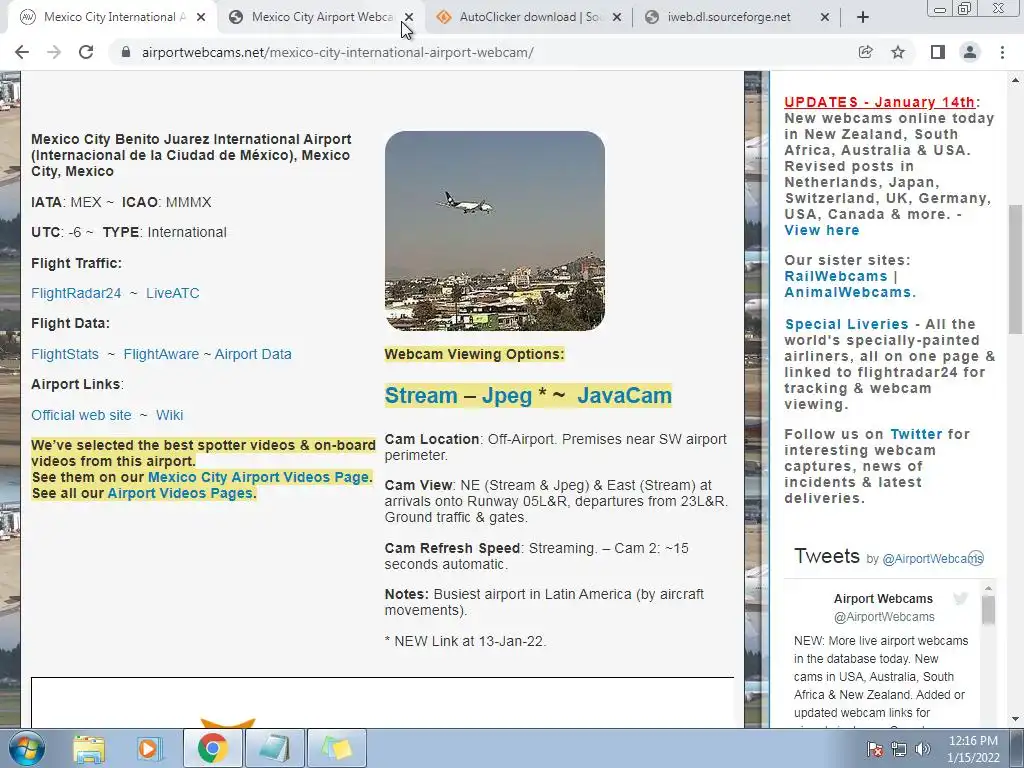
Task: Open the JavaCam webcam link
Action: 624,396
